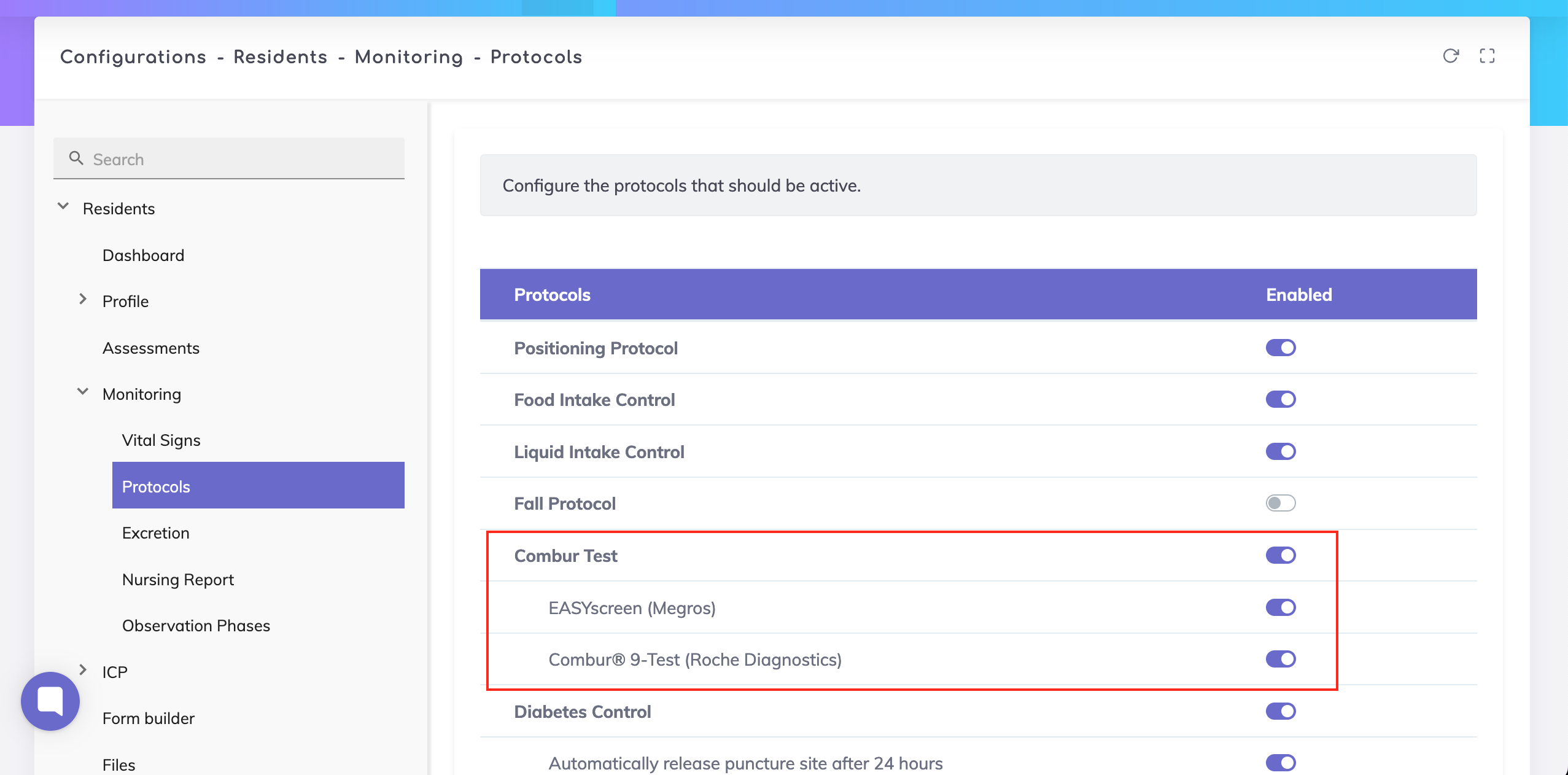Switch off Liquid Intake Control

click(1281, 451)
